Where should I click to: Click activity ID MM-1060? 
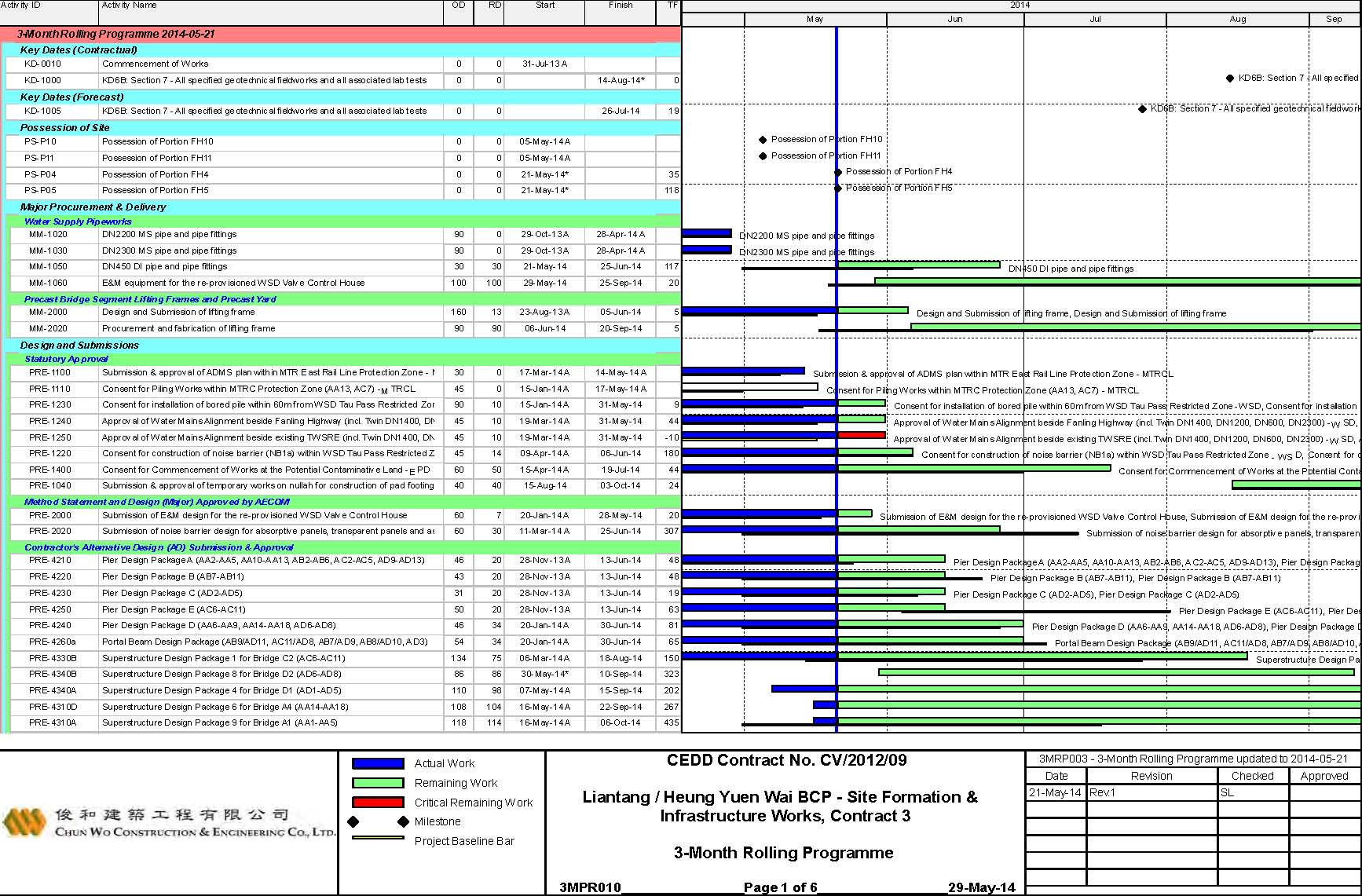(x=48, y=283)
